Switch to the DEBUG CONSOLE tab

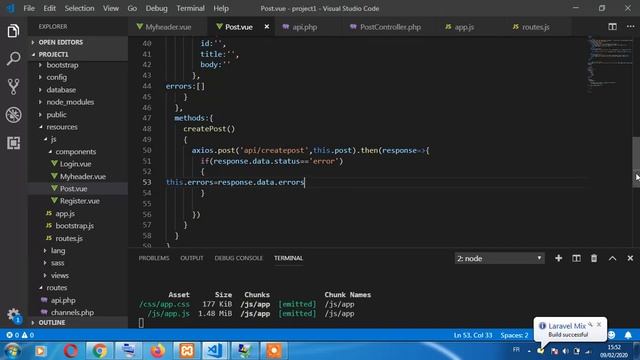(238, 258)
